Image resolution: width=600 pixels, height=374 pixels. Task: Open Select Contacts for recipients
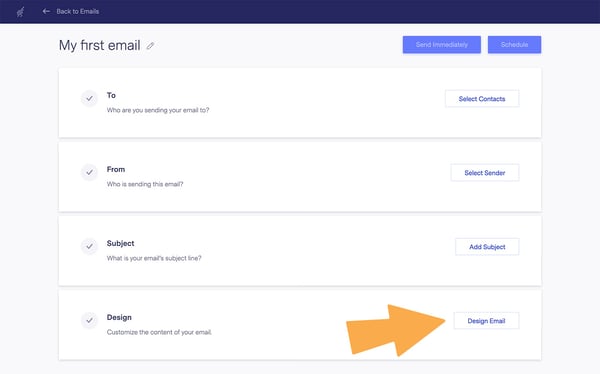482,99
